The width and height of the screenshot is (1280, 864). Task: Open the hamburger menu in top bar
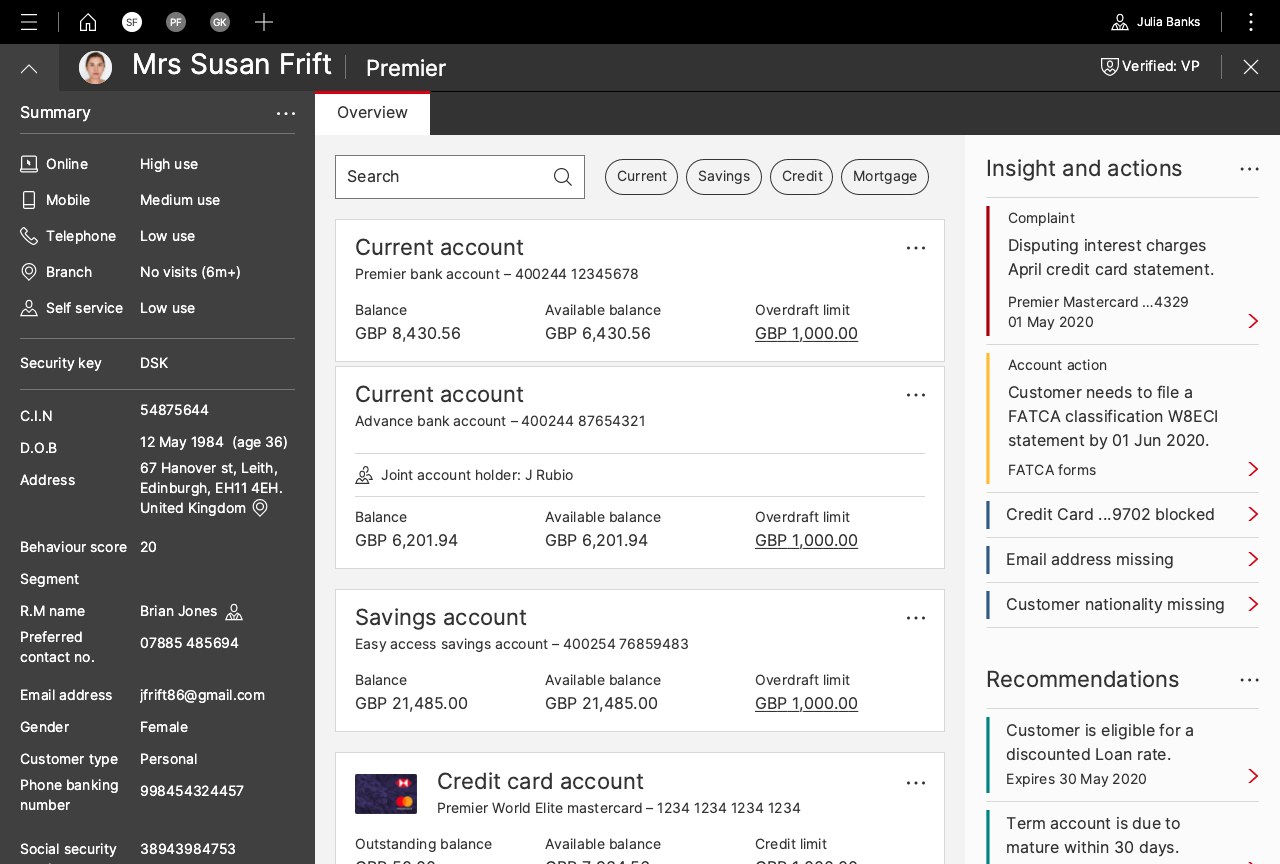[x=29, y=22]
